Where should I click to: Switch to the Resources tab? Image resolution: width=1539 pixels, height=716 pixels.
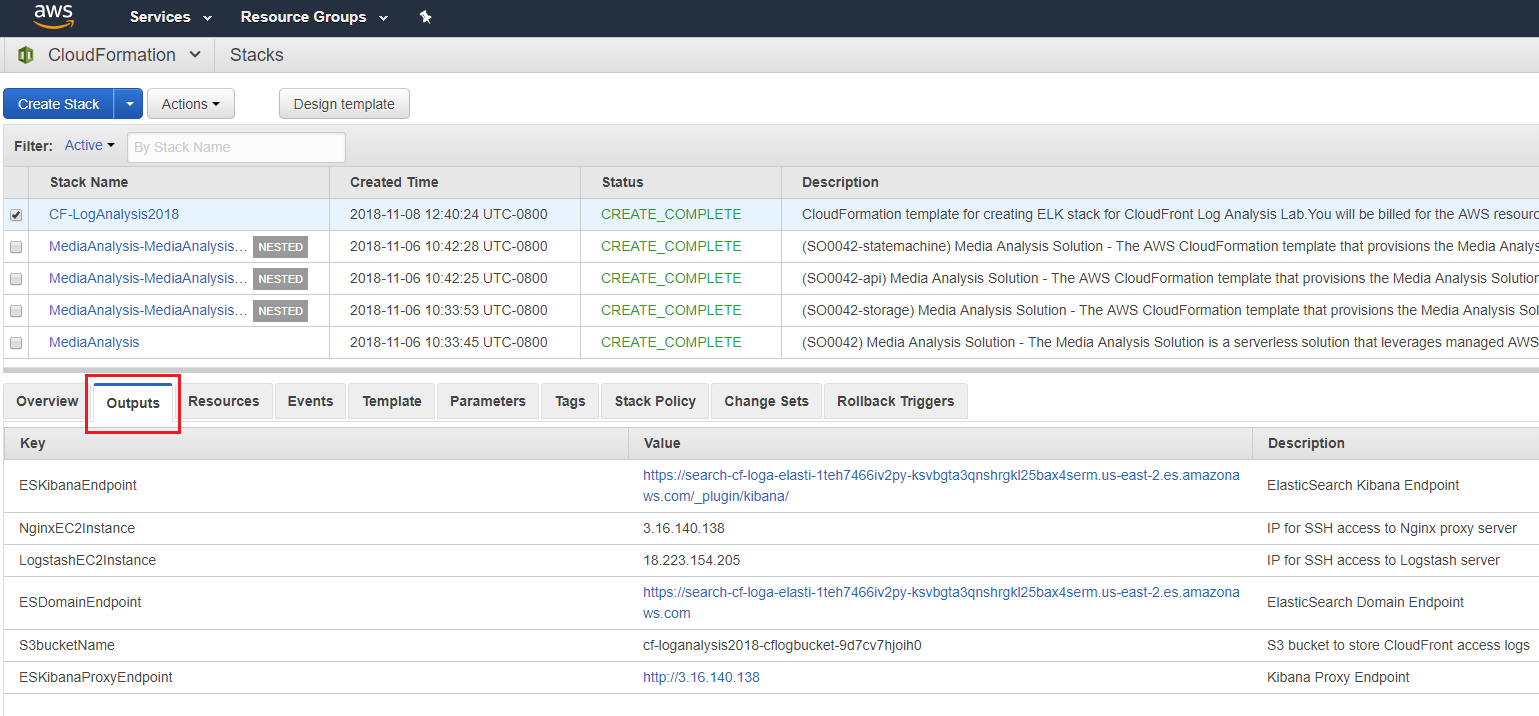(224, 401)
